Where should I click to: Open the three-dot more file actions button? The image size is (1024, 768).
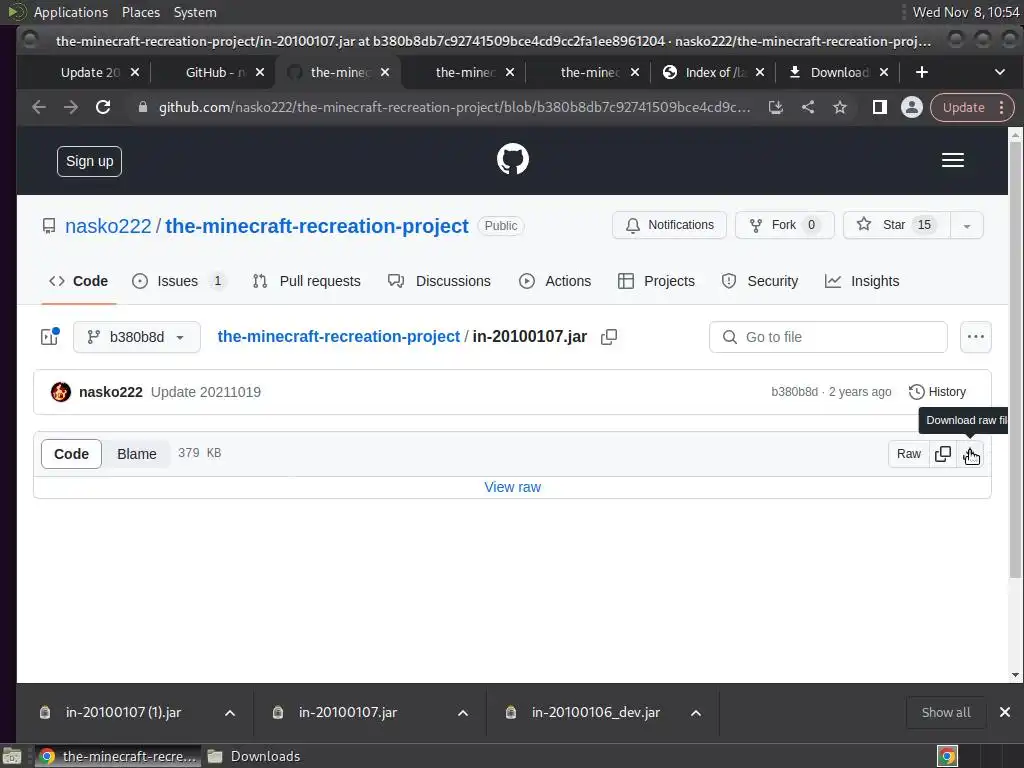pos(976,337)
